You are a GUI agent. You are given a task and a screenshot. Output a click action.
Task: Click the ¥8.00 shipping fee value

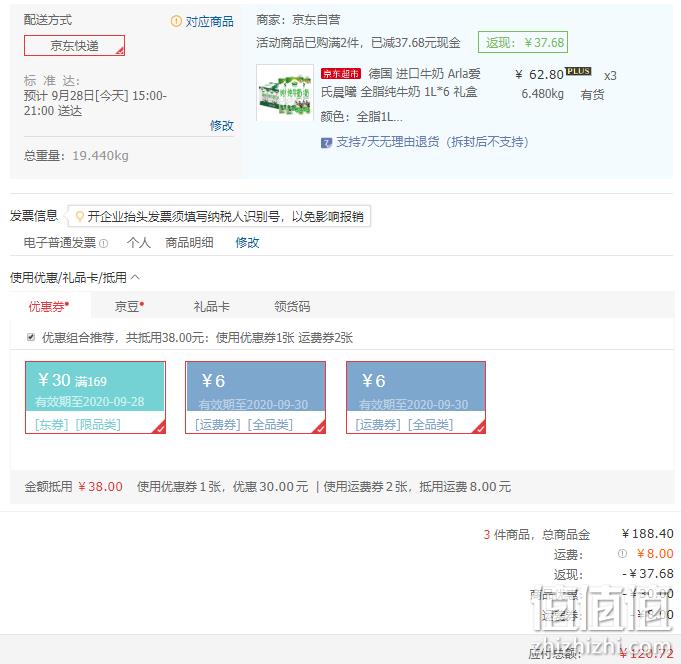click(x=655, y=553)
